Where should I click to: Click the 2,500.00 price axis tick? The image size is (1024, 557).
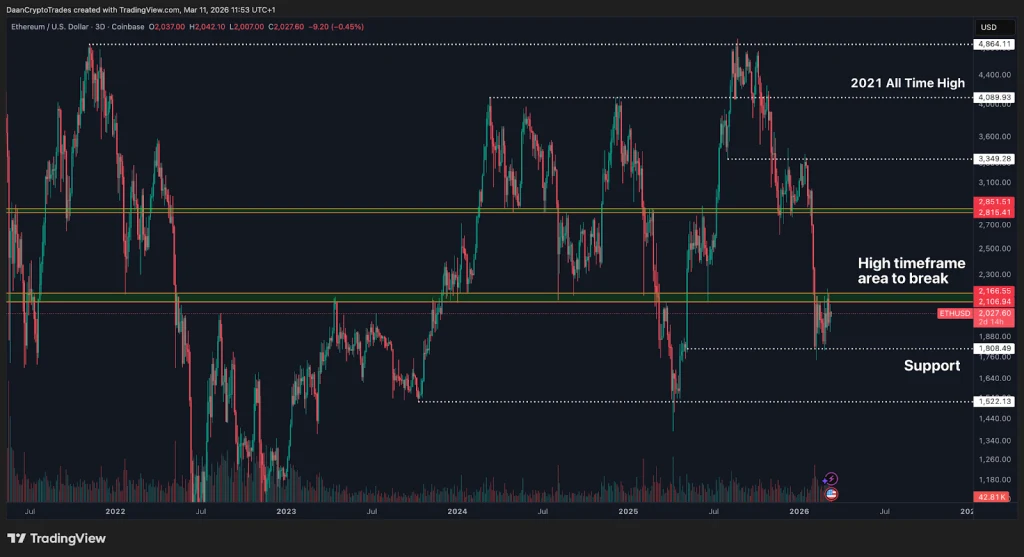tap(995, 249)
